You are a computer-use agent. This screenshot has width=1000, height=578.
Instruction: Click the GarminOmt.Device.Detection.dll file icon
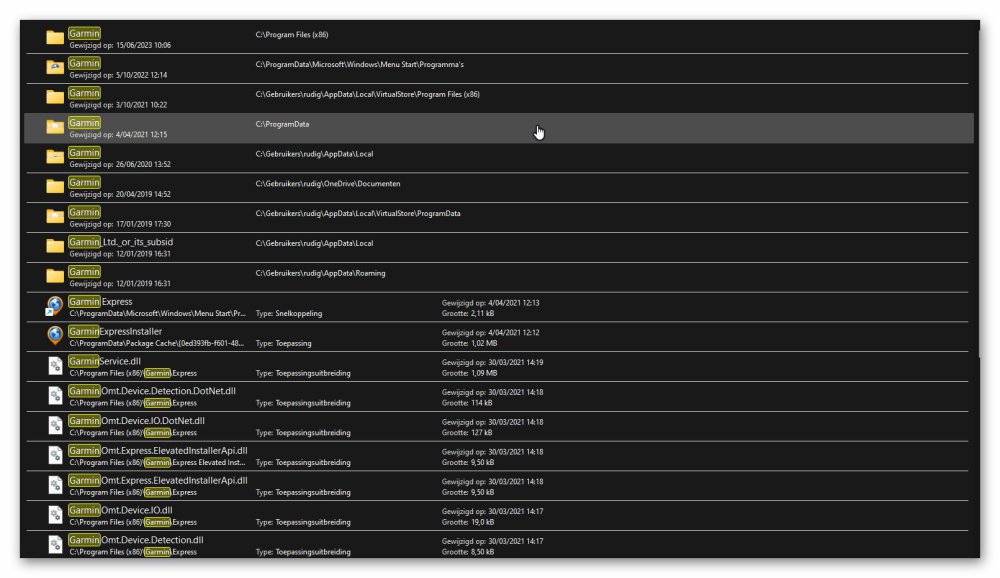coord(55,545)
